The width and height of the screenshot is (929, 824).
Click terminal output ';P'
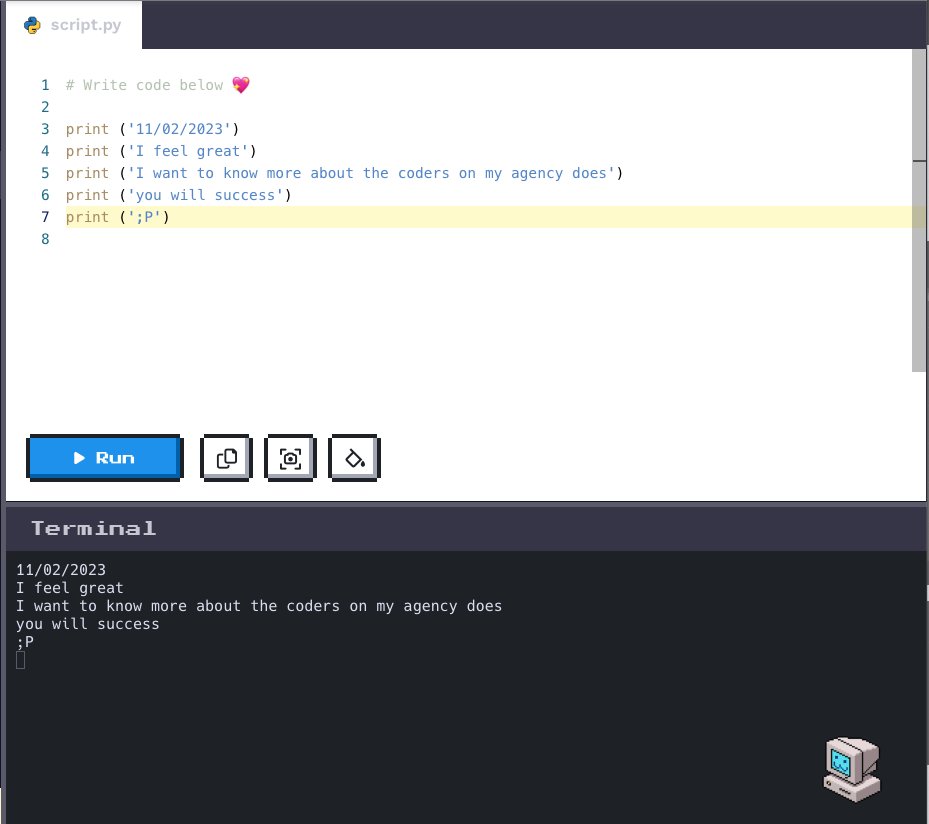pos(25,642)
